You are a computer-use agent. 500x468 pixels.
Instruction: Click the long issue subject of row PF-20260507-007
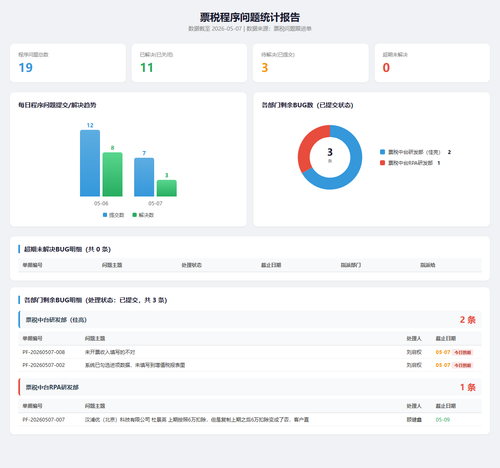click(x=197, y=419)
